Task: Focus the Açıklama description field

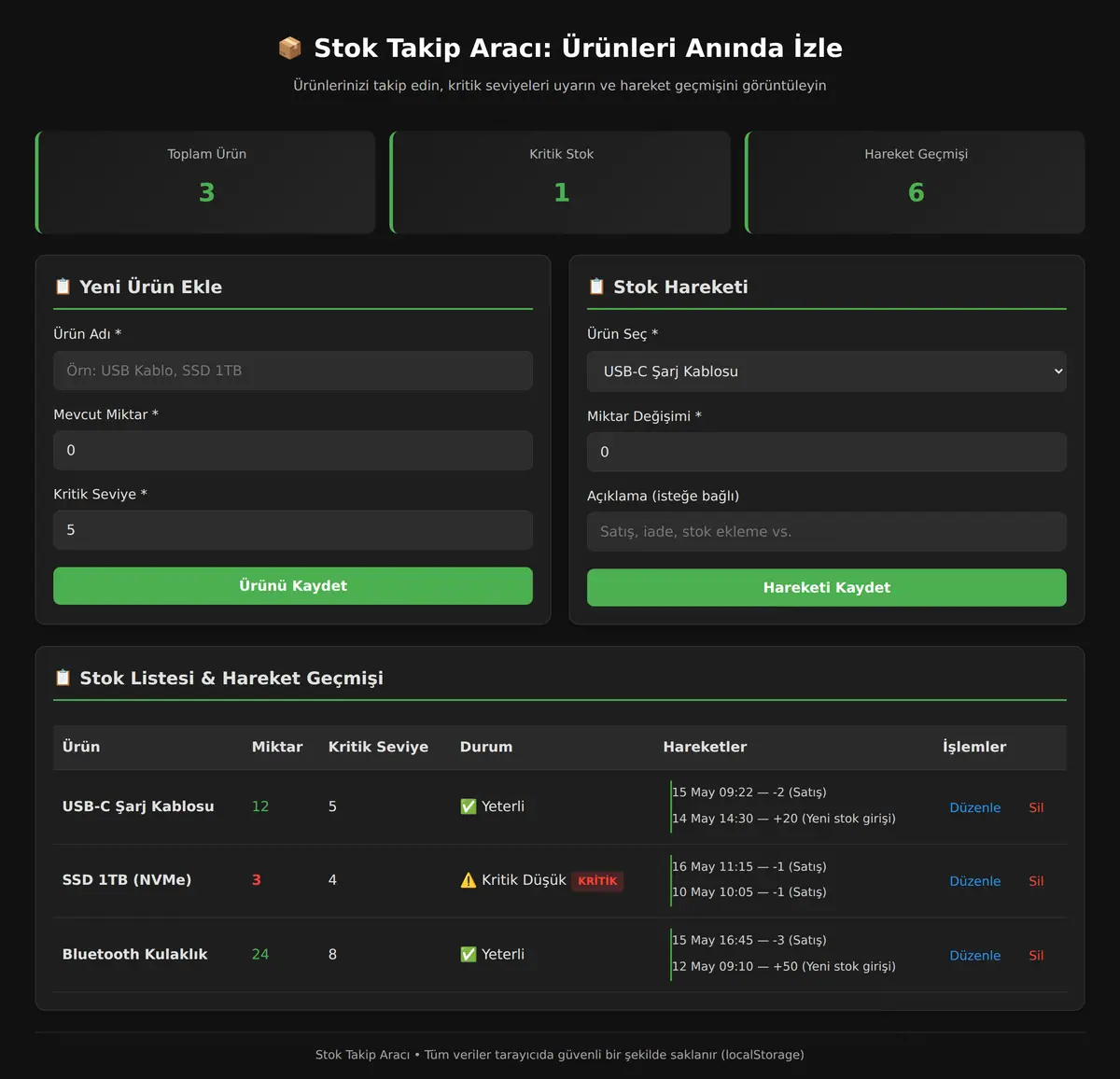Action: click(x=827, y=531)
